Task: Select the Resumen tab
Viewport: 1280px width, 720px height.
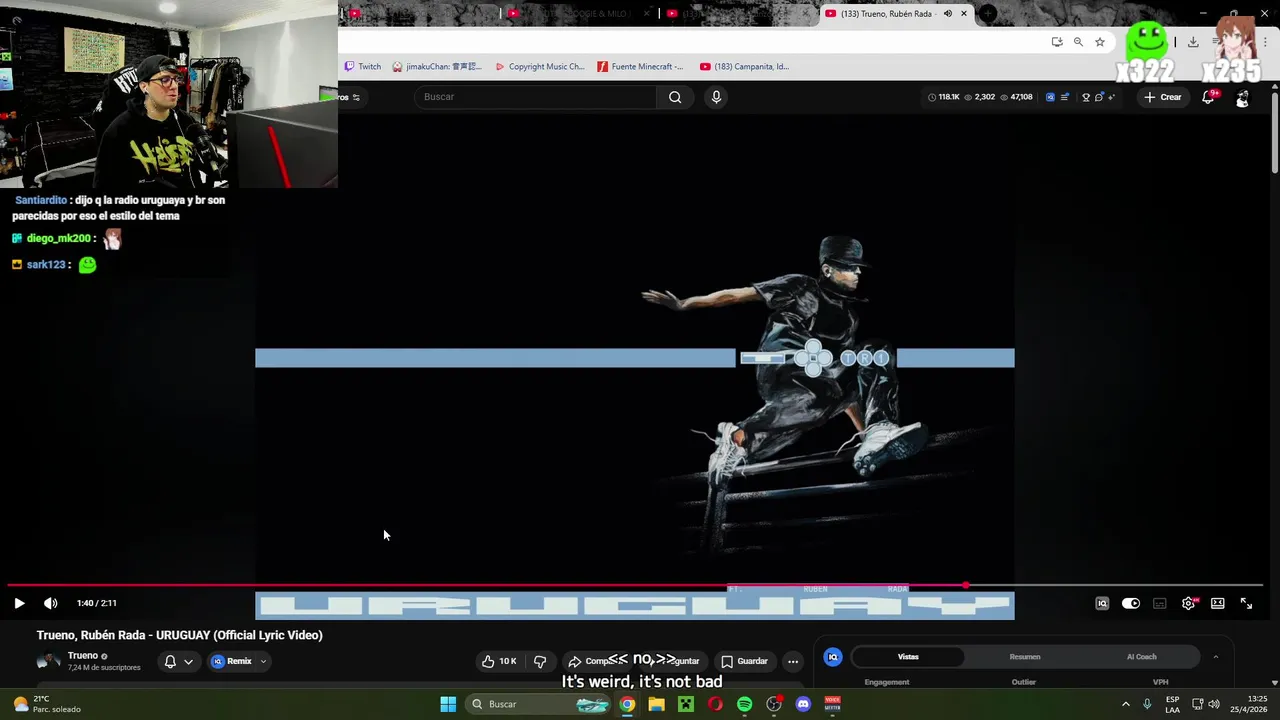Action: pos(1025,657)
